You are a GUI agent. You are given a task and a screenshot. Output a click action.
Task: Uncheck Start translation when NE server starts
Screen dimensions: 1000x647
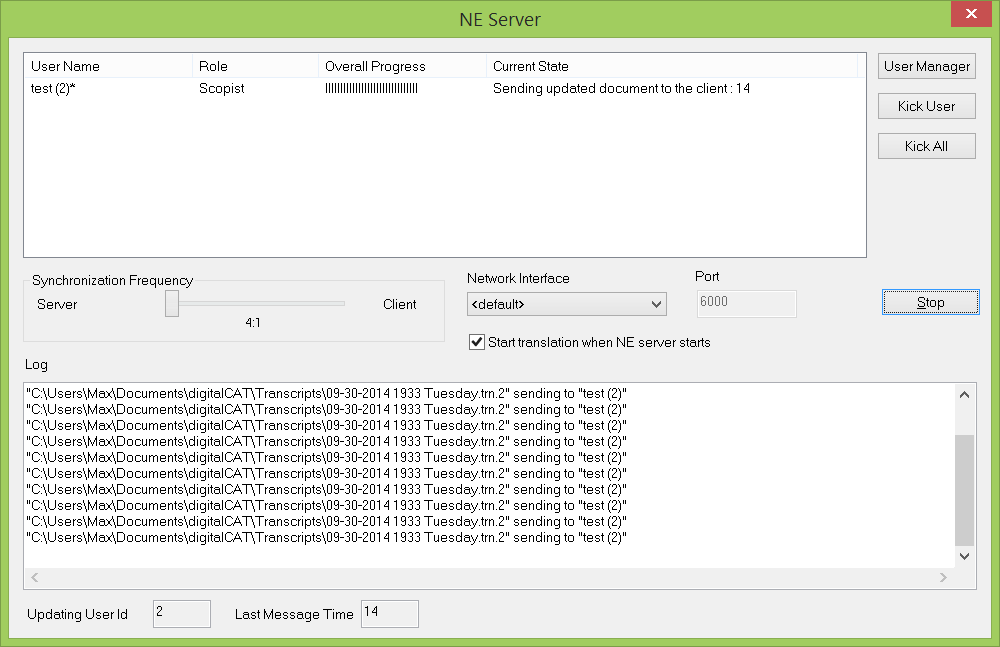477,342
